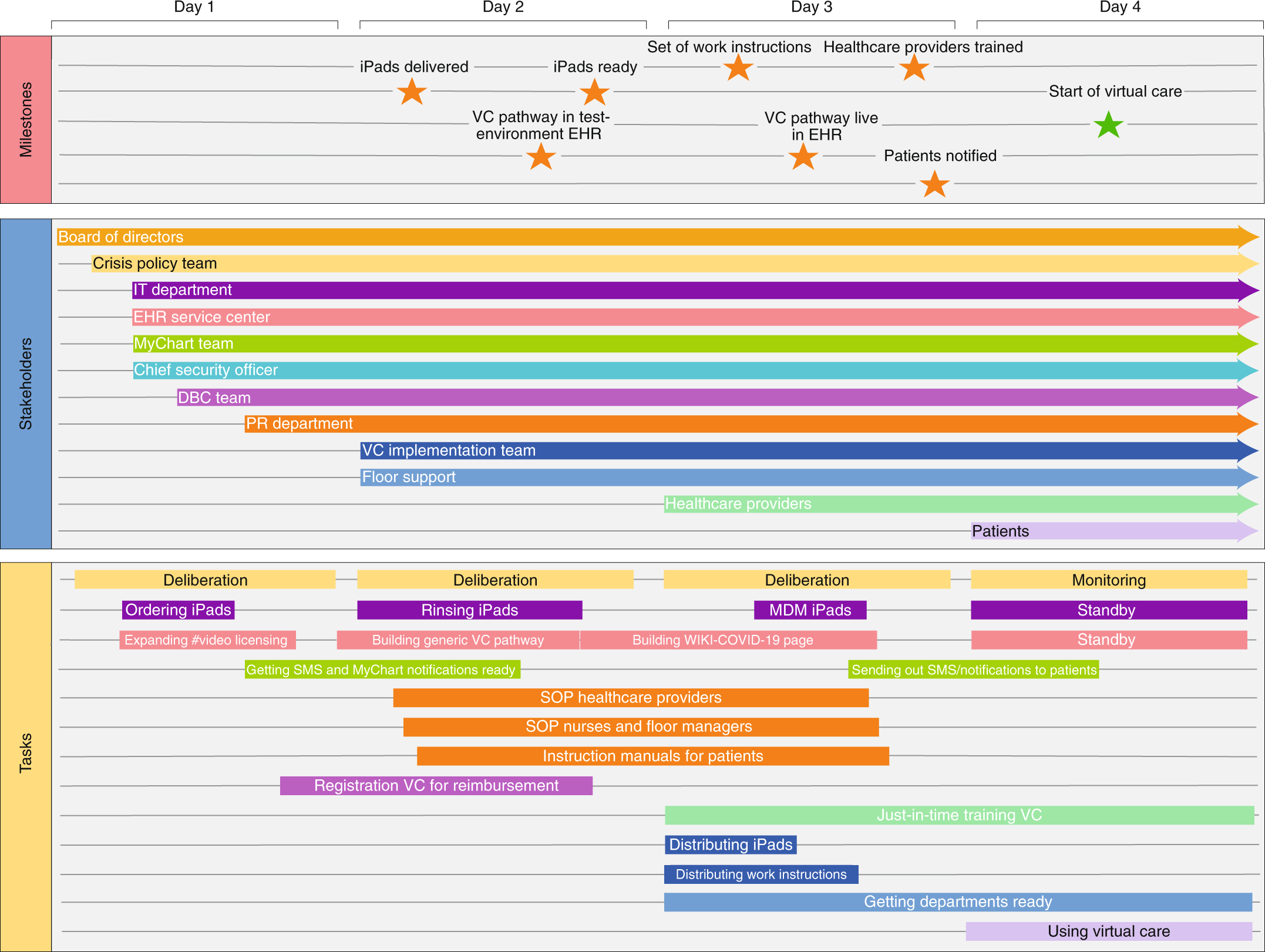Click the iPads ready milestone star

(595, 92)
